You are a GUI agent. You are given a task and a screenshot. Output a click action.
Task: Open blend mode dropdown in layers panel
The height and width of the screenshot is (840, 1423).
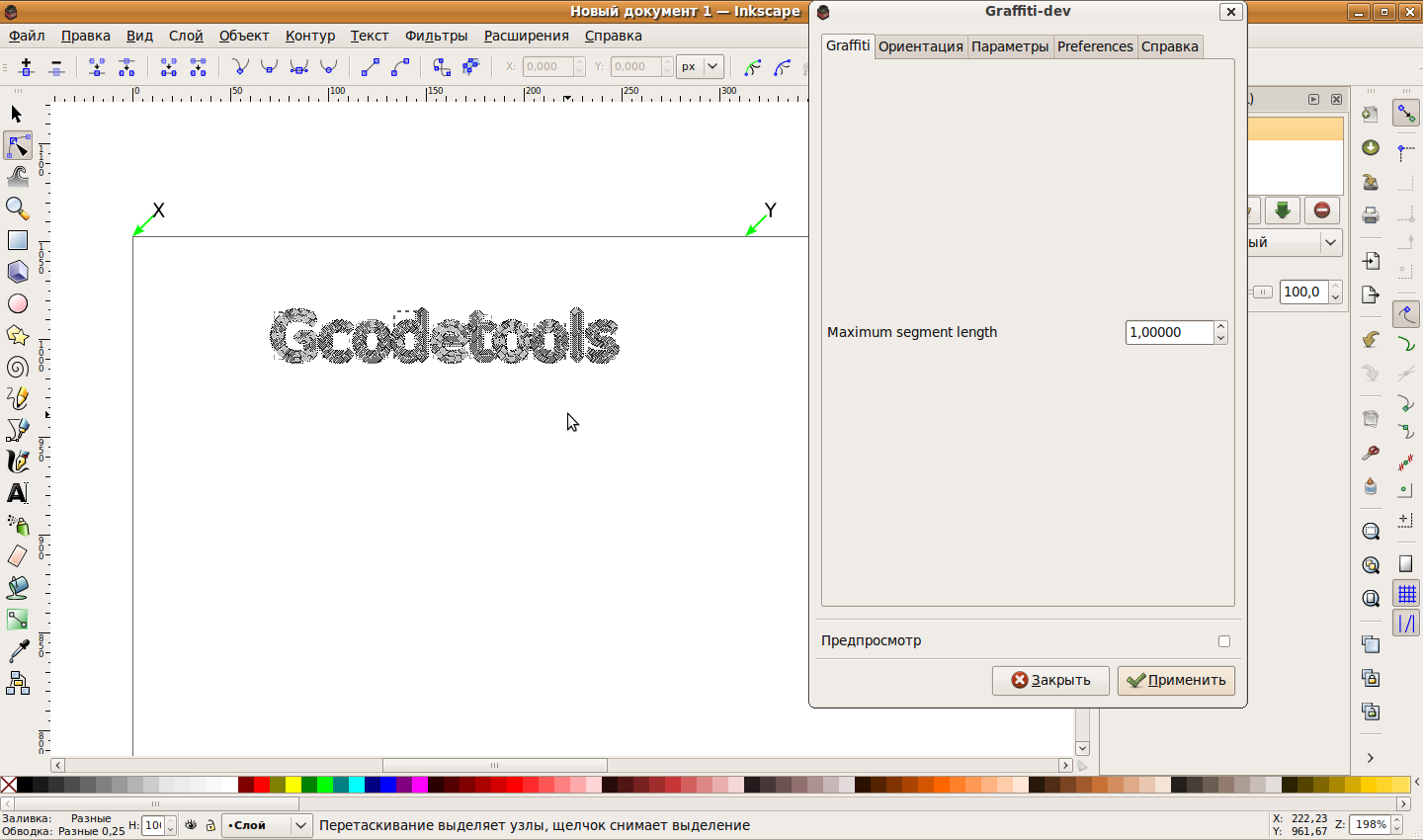click(1295, 242)
